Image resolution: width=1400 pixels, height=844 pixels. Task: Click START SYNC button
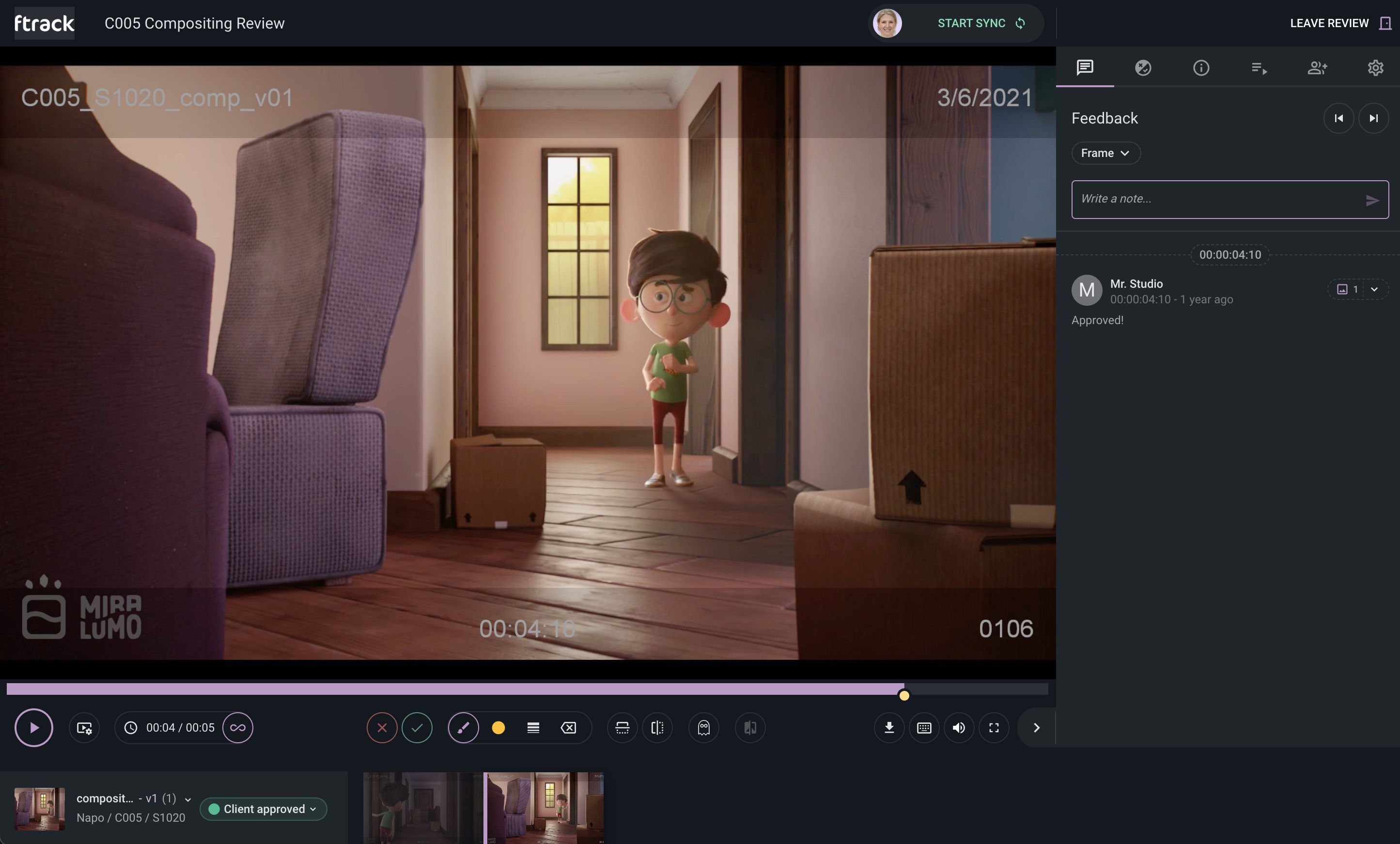981,23
